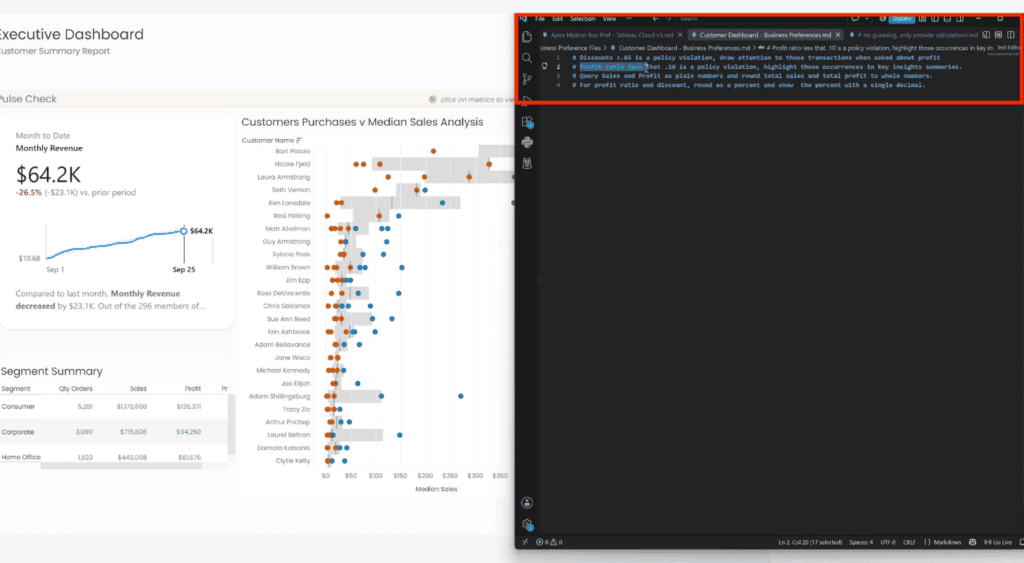Screen dimensions: 1024x563
Task: Show errors and warnings count in status bar
Action: tap(549, 541)
